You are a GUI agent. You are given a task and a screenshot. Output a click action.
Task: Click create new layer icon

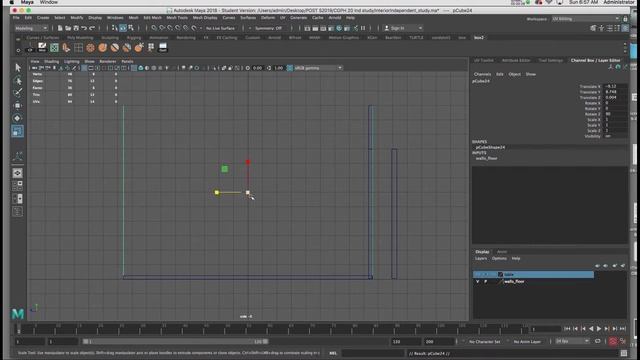[615, 266]
